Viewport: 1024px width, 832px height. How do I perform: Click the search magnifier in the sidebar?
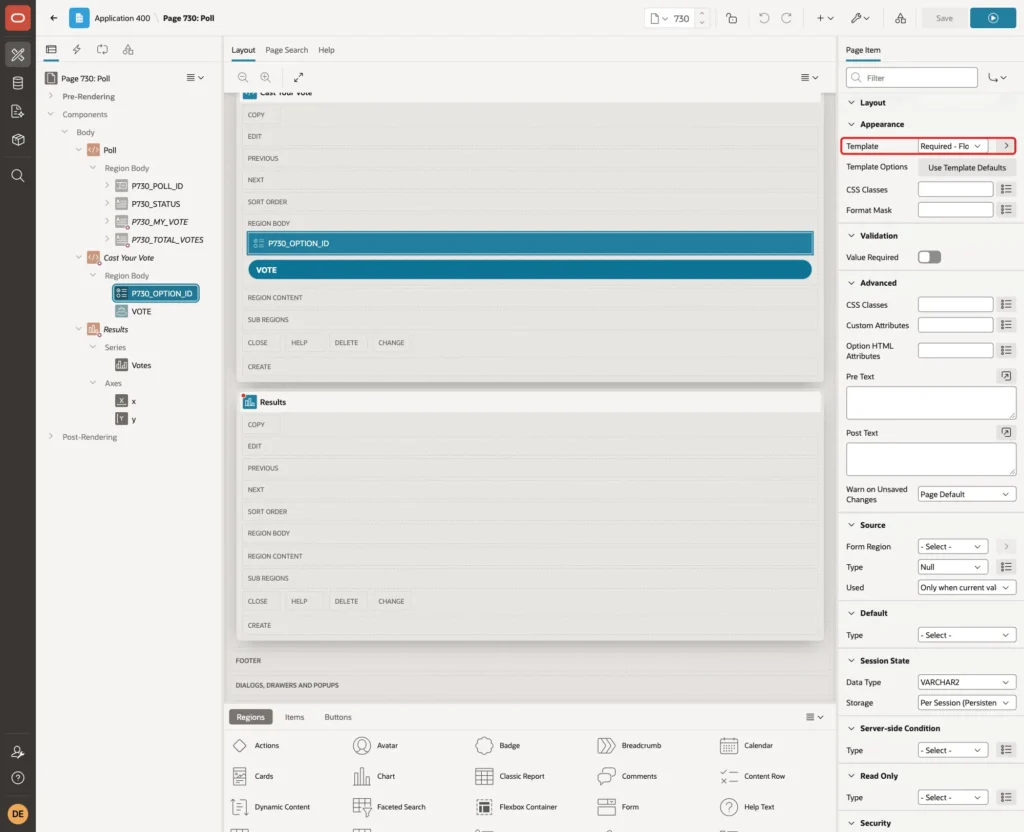point(18,176)
